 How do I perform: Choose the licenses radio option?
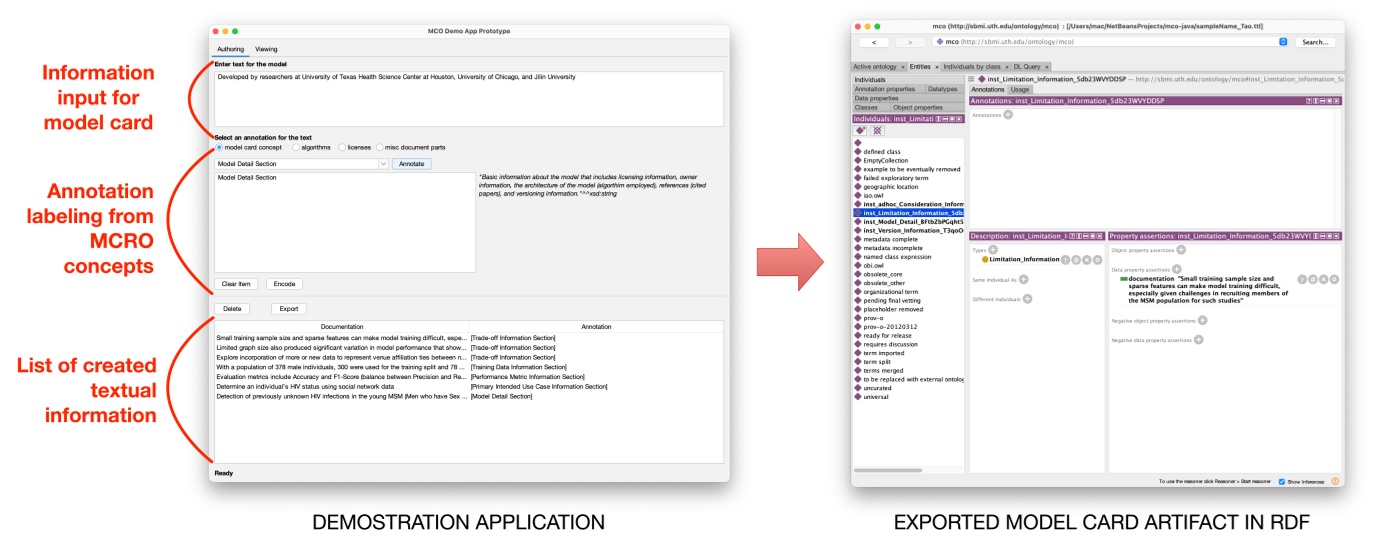(x=341, y=147)
